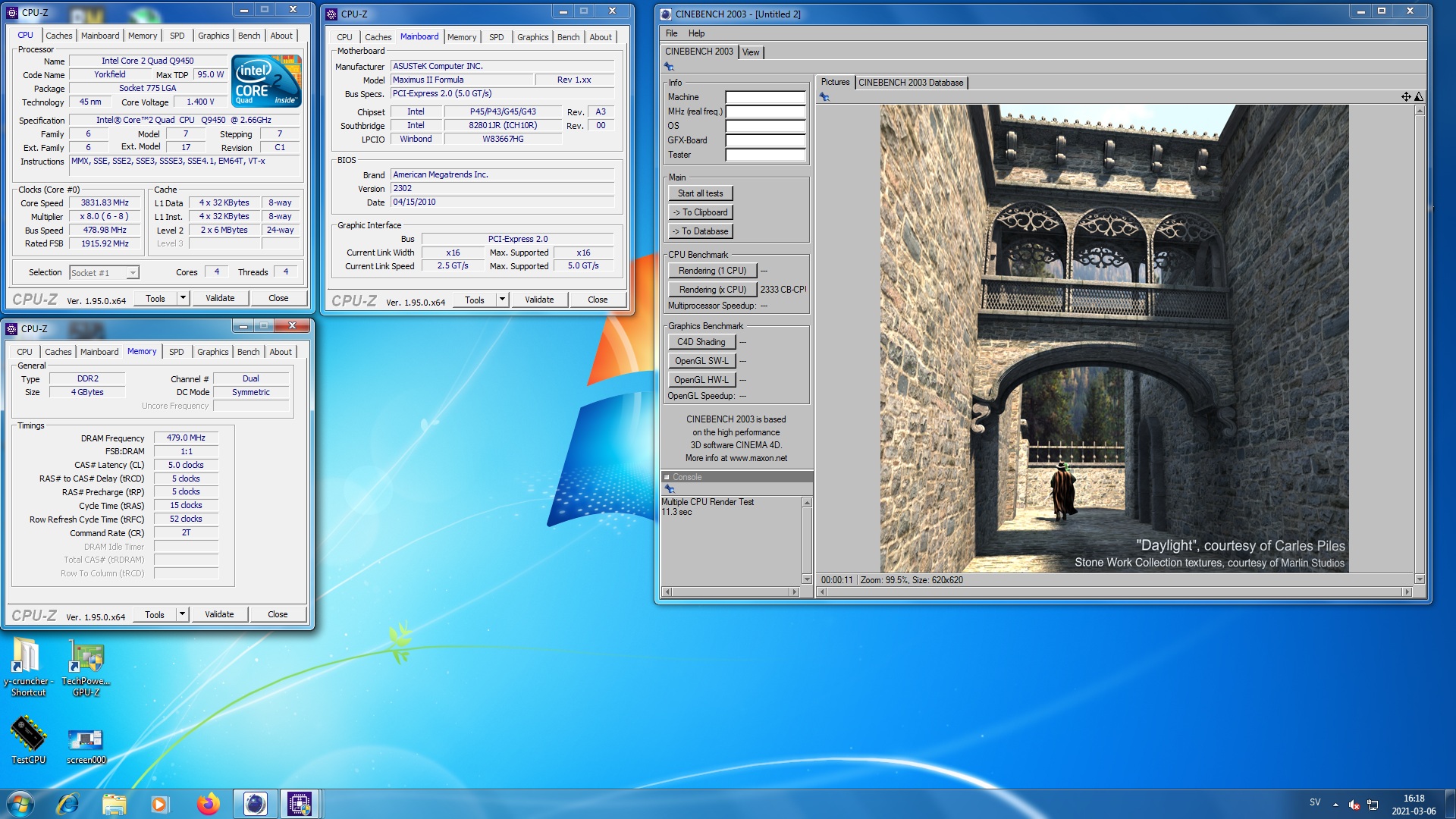Select the TestCPU desktop icon

click(28, 740)
